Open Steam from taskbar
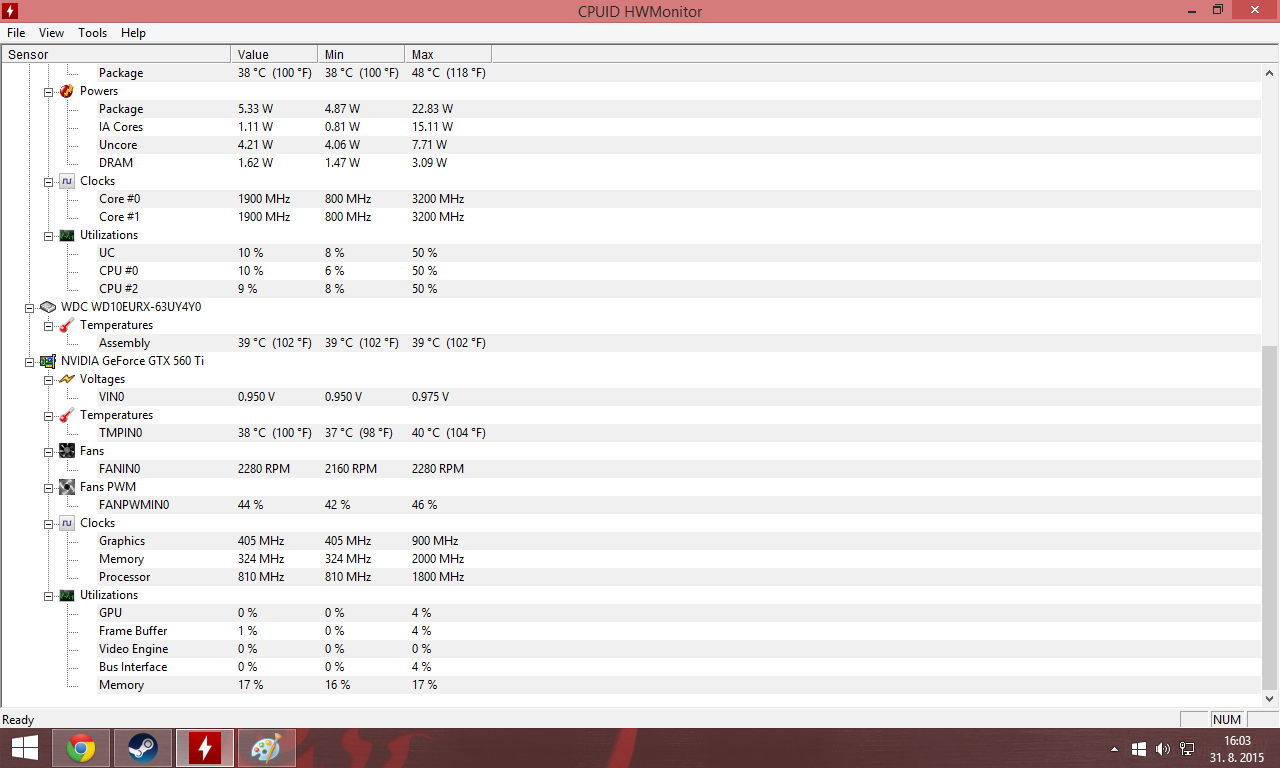The height and width of the screenshot is (768, 1280). point(142,748)
